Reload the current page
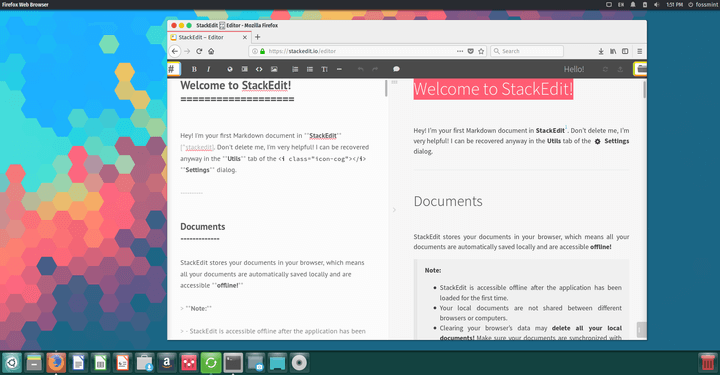720x375 pixels. click(x=199, y=51)
